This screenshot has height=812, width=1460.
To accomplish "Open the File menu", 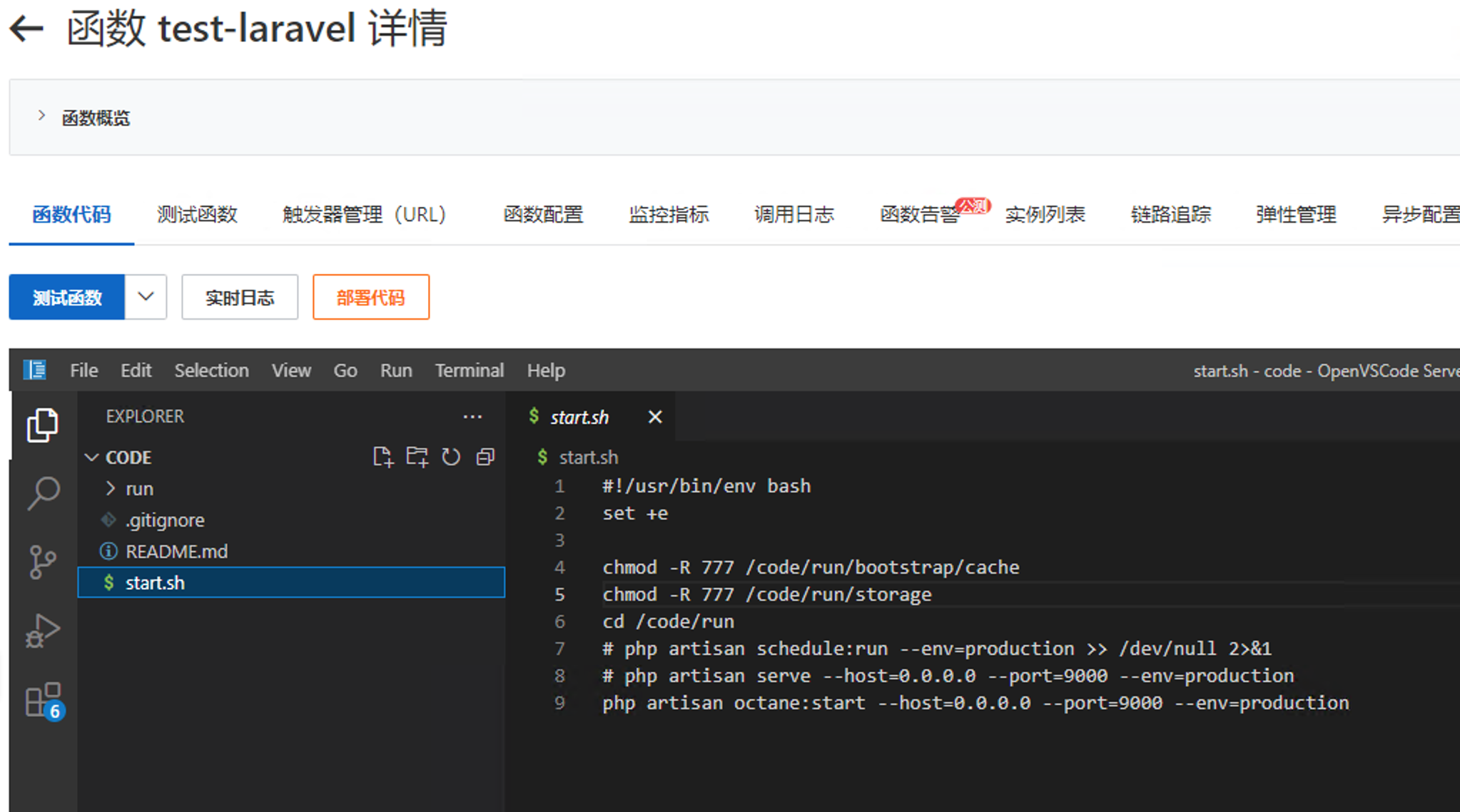I will (x=84, y=370).
